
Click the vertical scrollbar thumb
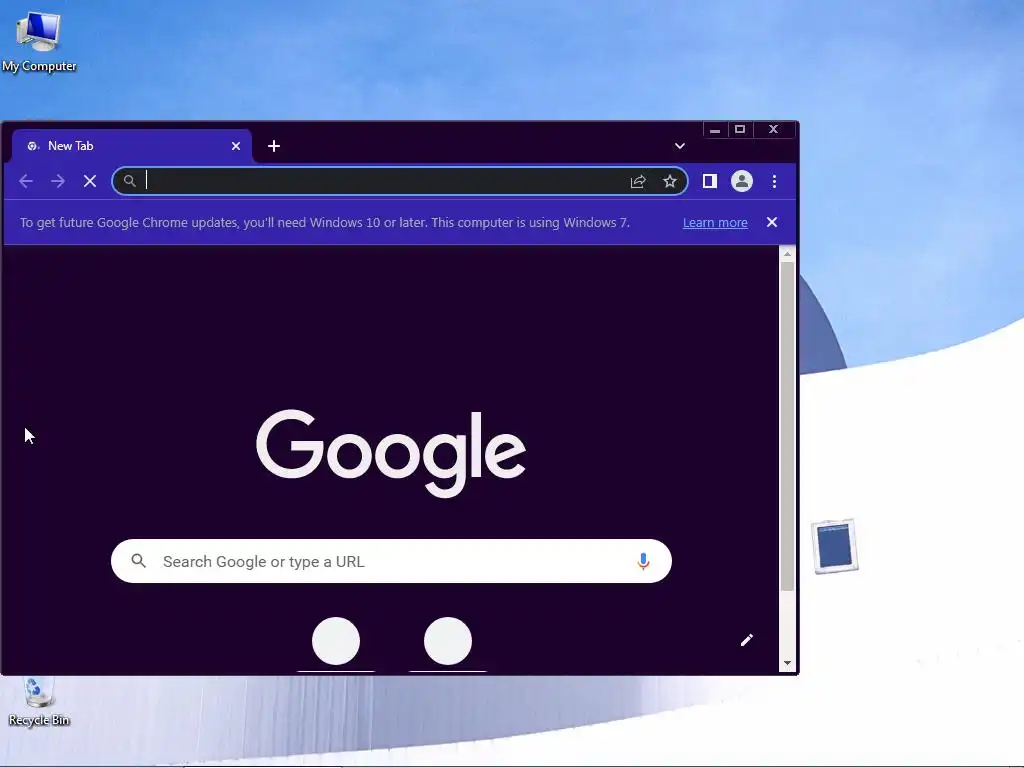(x=788, y=426)
